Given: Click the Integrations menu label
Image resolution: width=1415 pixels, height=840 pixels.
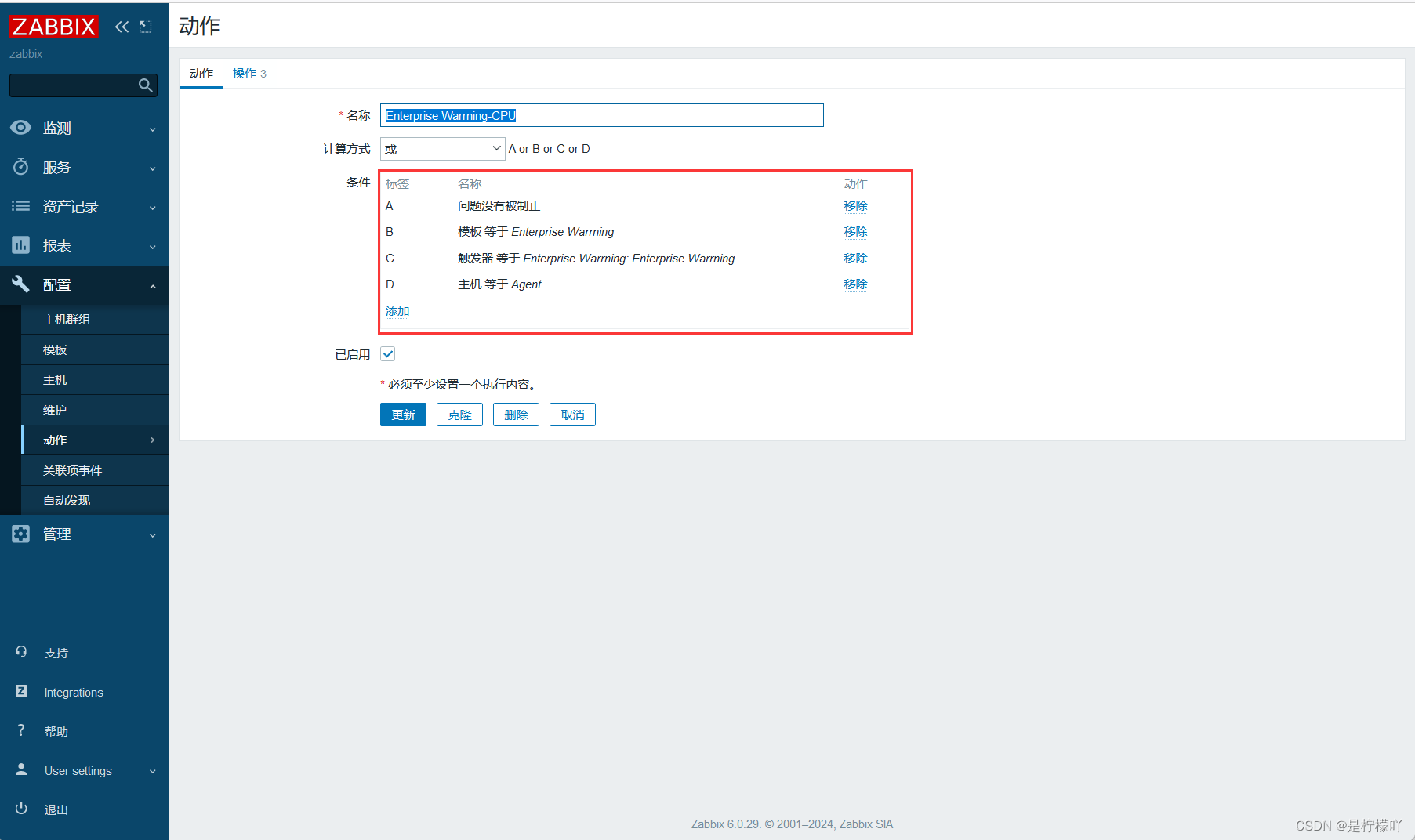Looking at the screenshot, I should [x=74, y=693].
